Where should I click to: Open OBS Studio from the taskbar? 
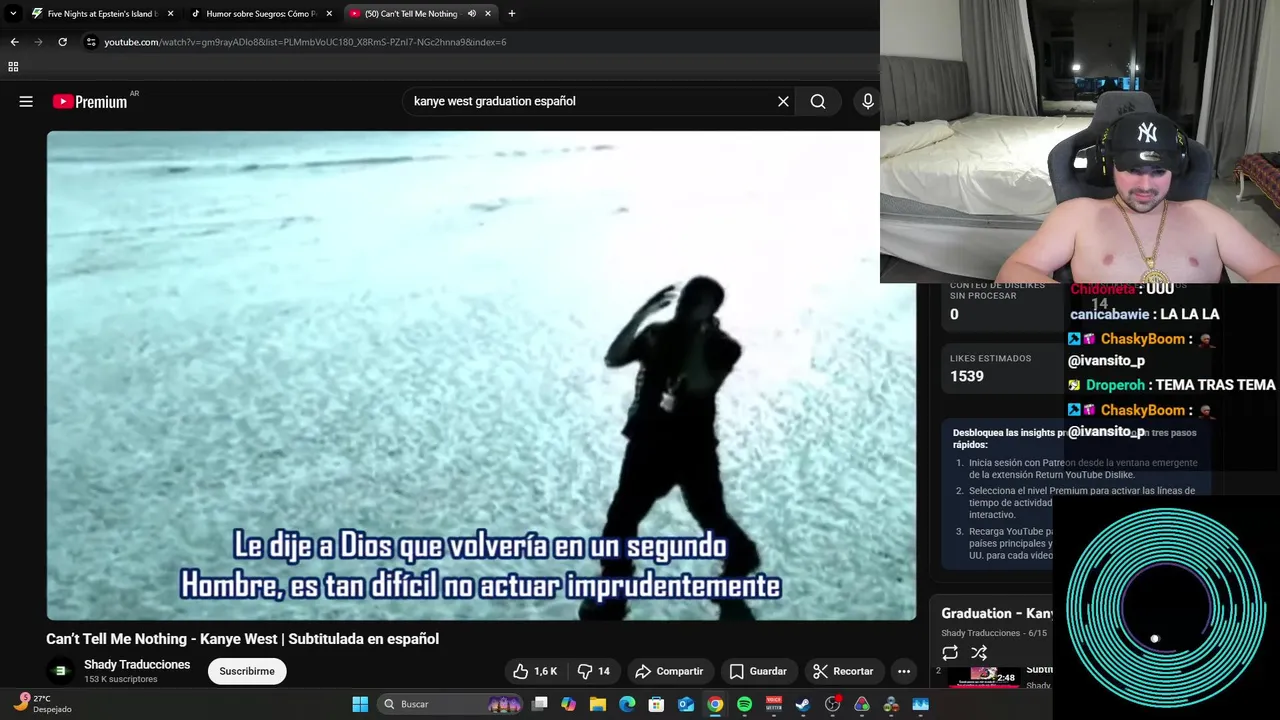832,704
